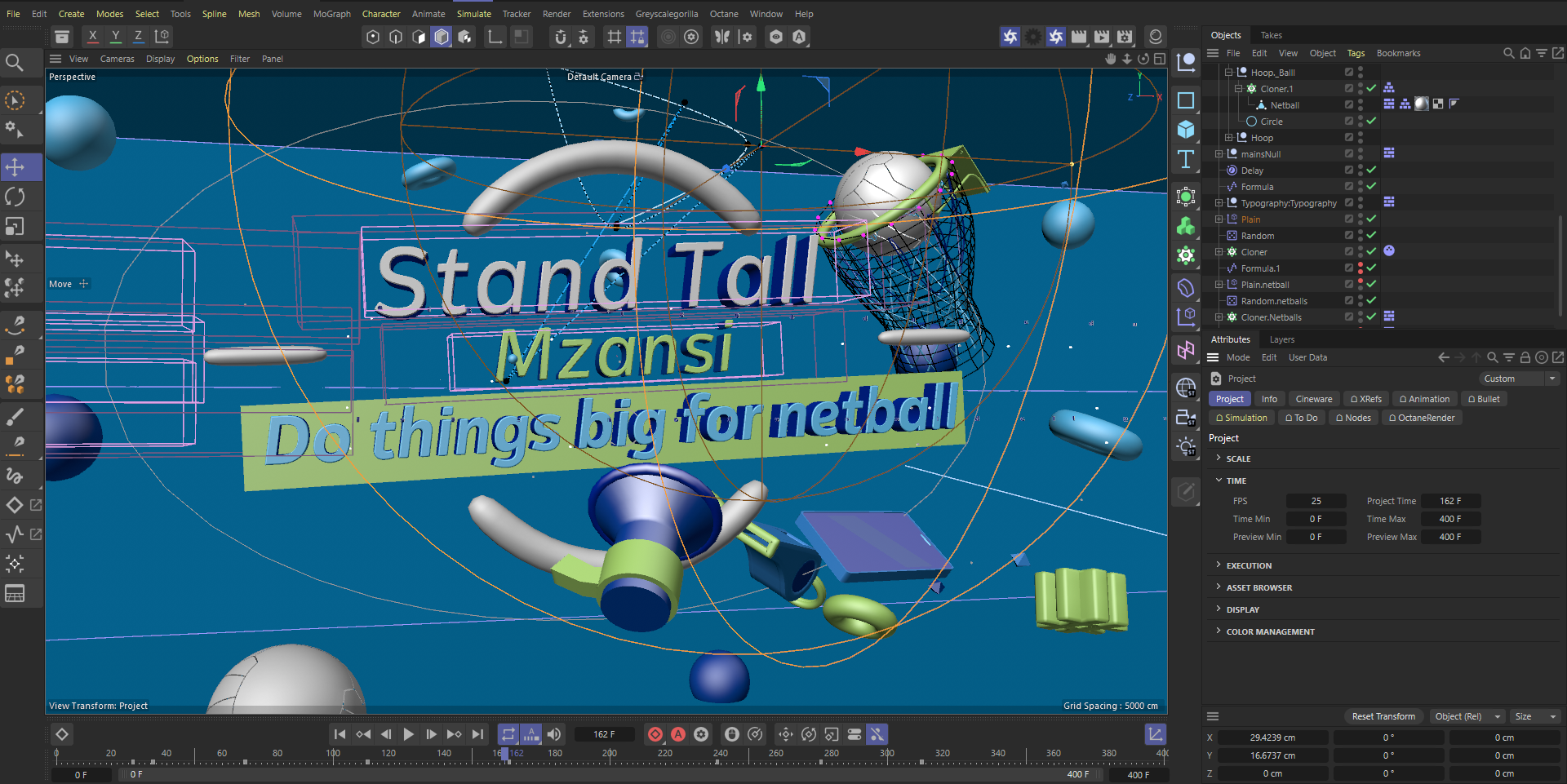
Task: Click the Scale tool icon
Action: pyautogui.click(x=15, y=226)
